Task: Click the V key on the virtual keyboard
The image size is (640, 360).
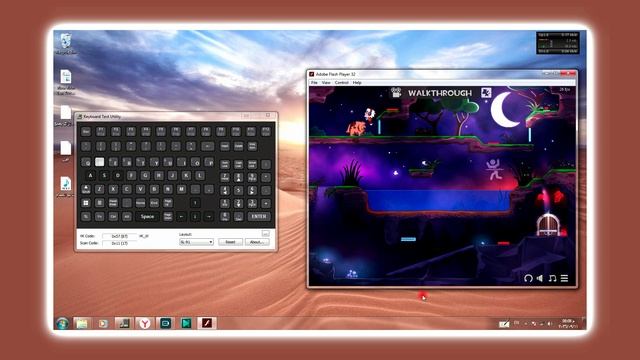Action: click(140, 189)
